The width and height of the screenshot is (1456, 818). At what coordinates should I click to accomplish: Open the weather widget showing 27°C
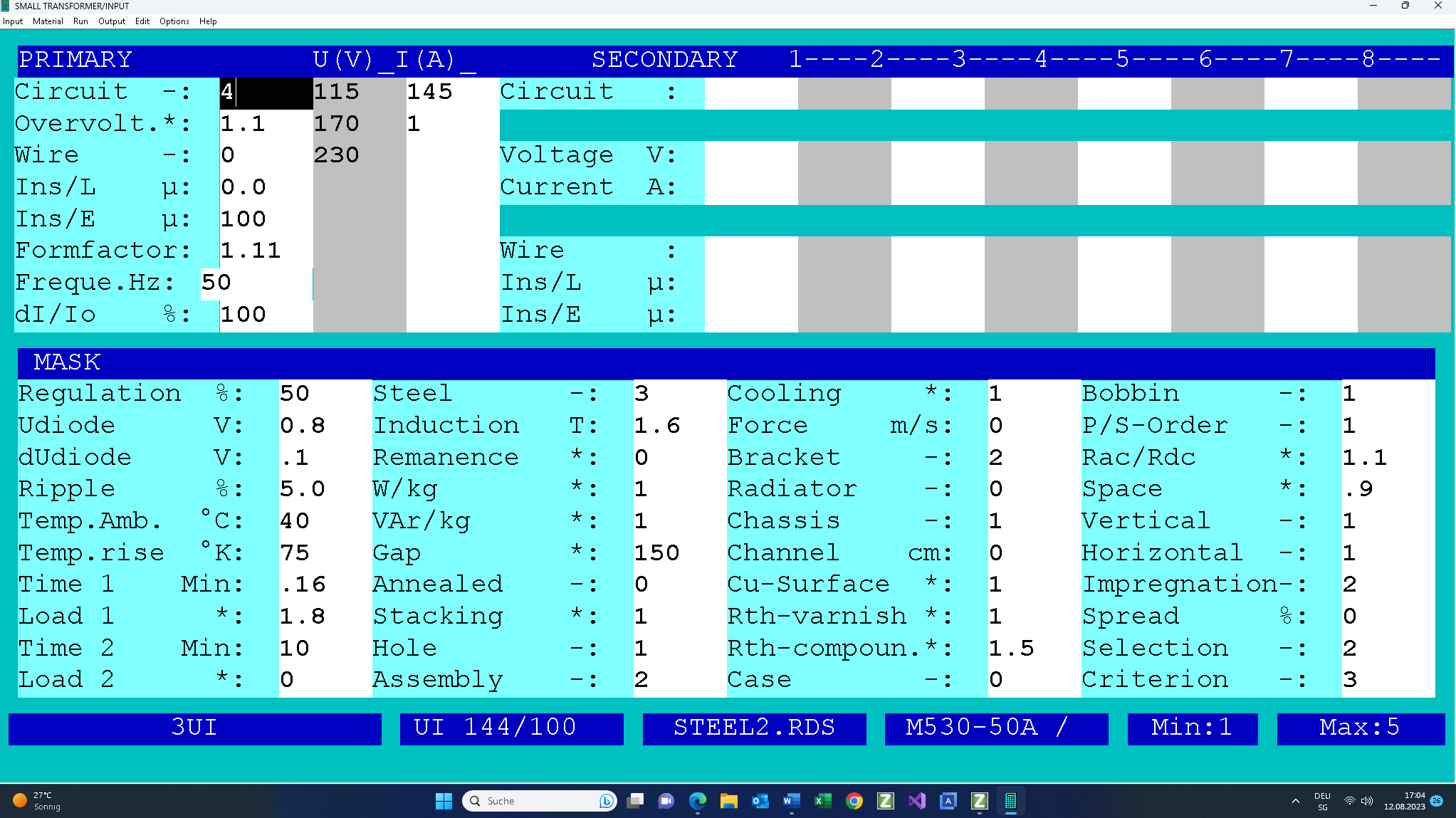coord(37,801)
